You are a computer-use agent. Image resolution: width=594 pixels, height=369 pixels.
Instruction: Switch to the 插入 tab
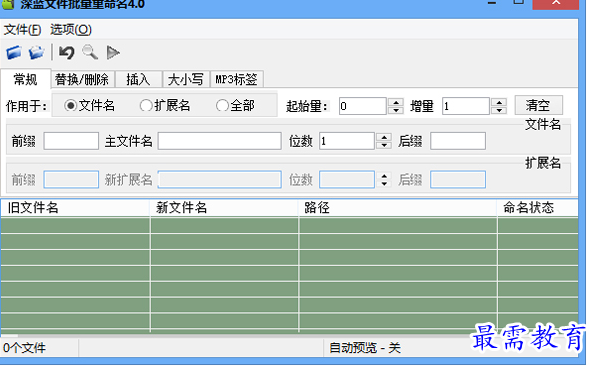click(138, 80)
